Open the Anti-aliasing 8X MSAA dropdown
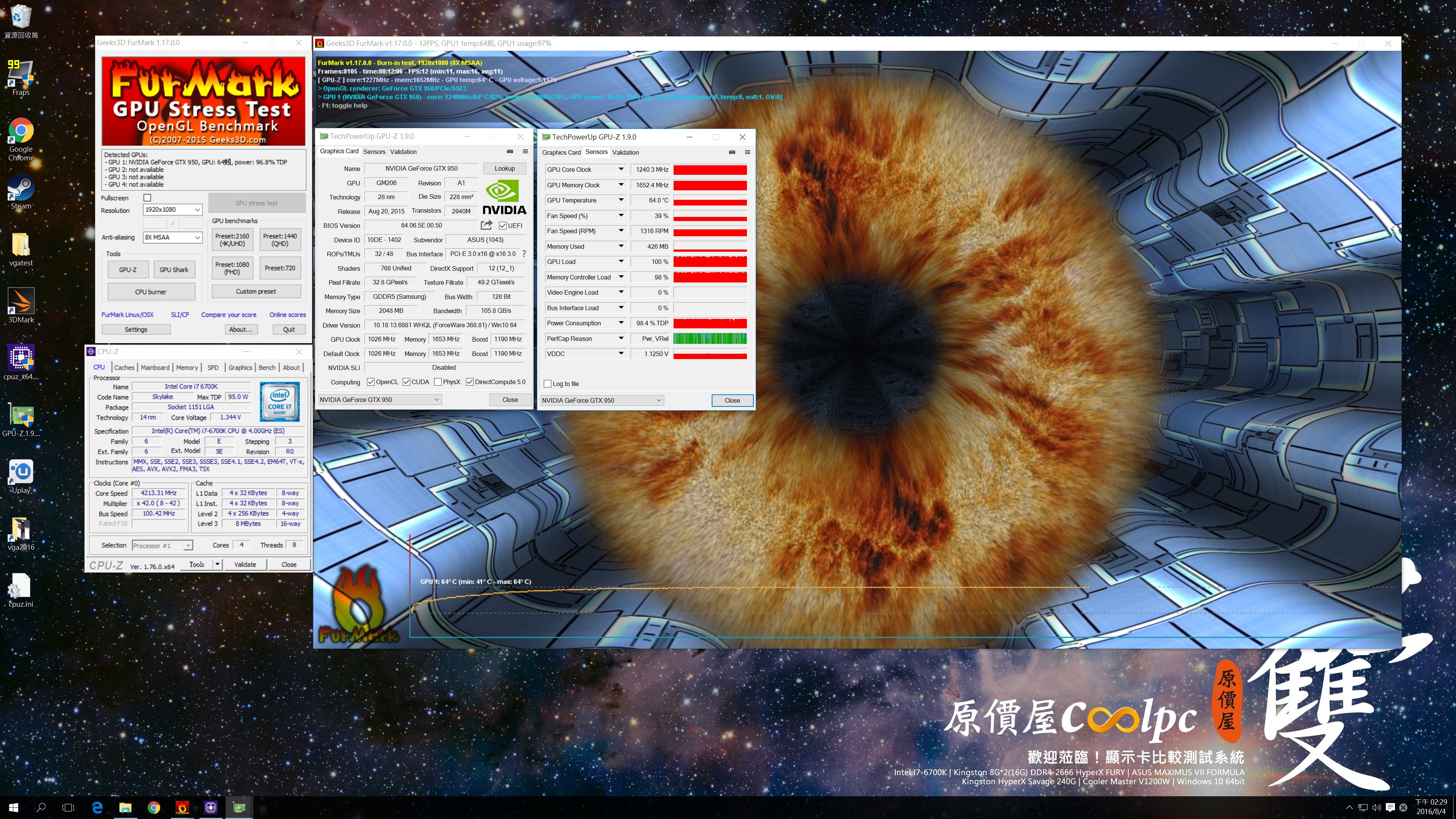The height and width of the screenshot is (819, 1456). click(x=173, y=237)
